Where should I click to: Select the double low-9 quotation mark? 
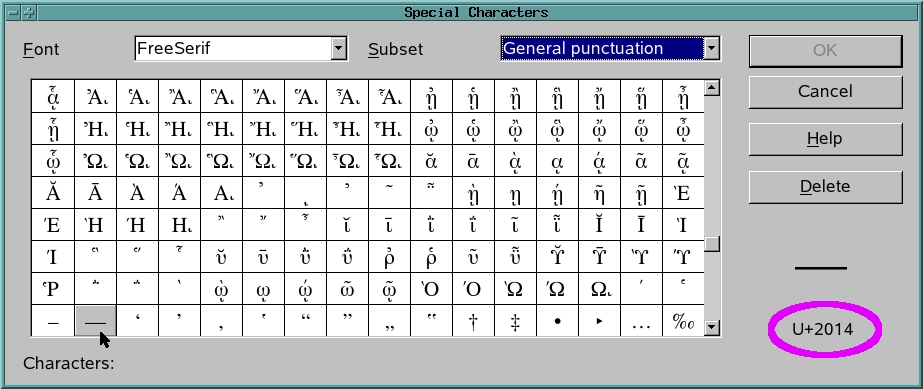389,321
